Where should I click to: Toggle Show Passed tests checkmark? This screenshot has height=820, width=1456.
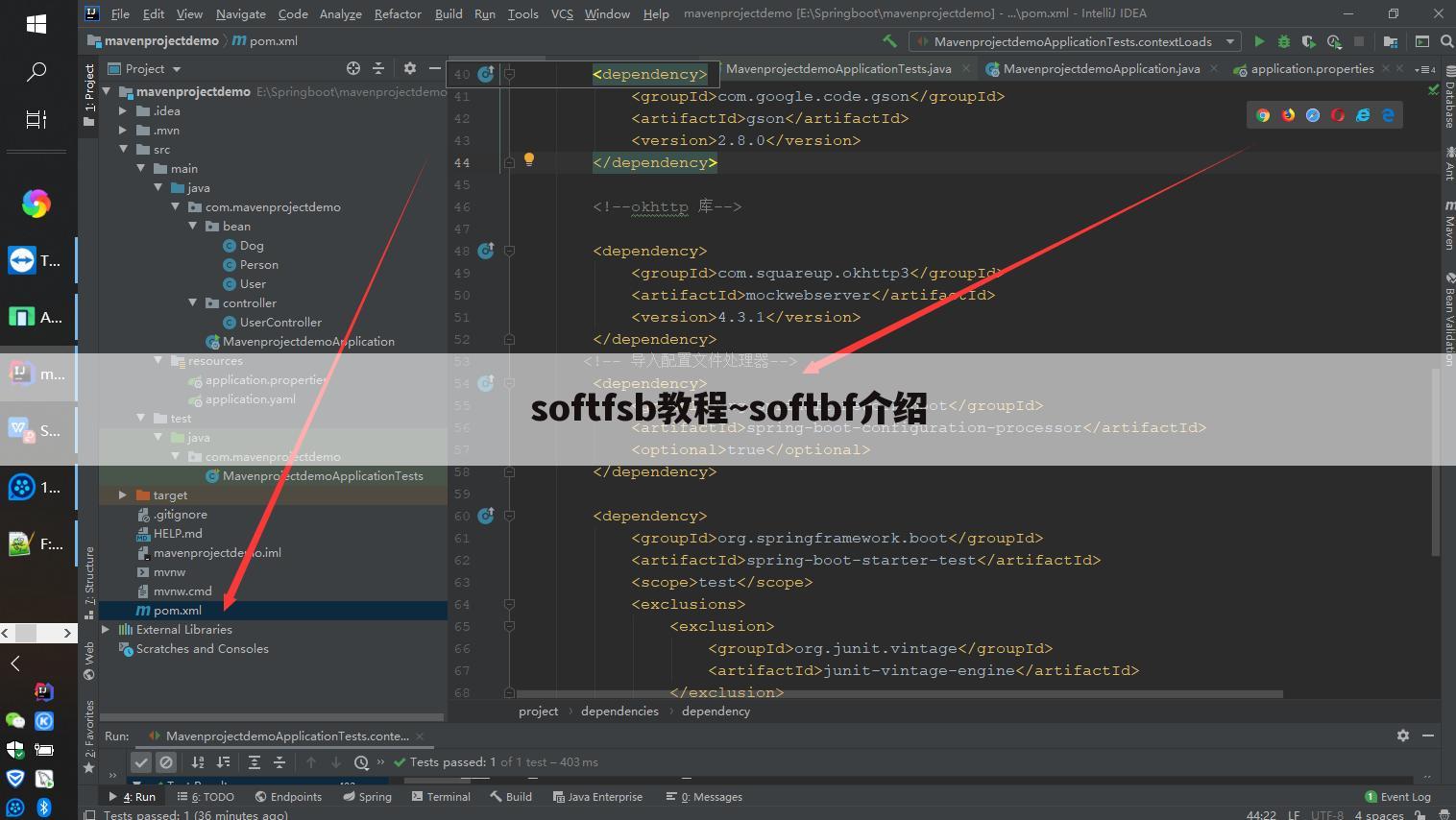[141, 762]
